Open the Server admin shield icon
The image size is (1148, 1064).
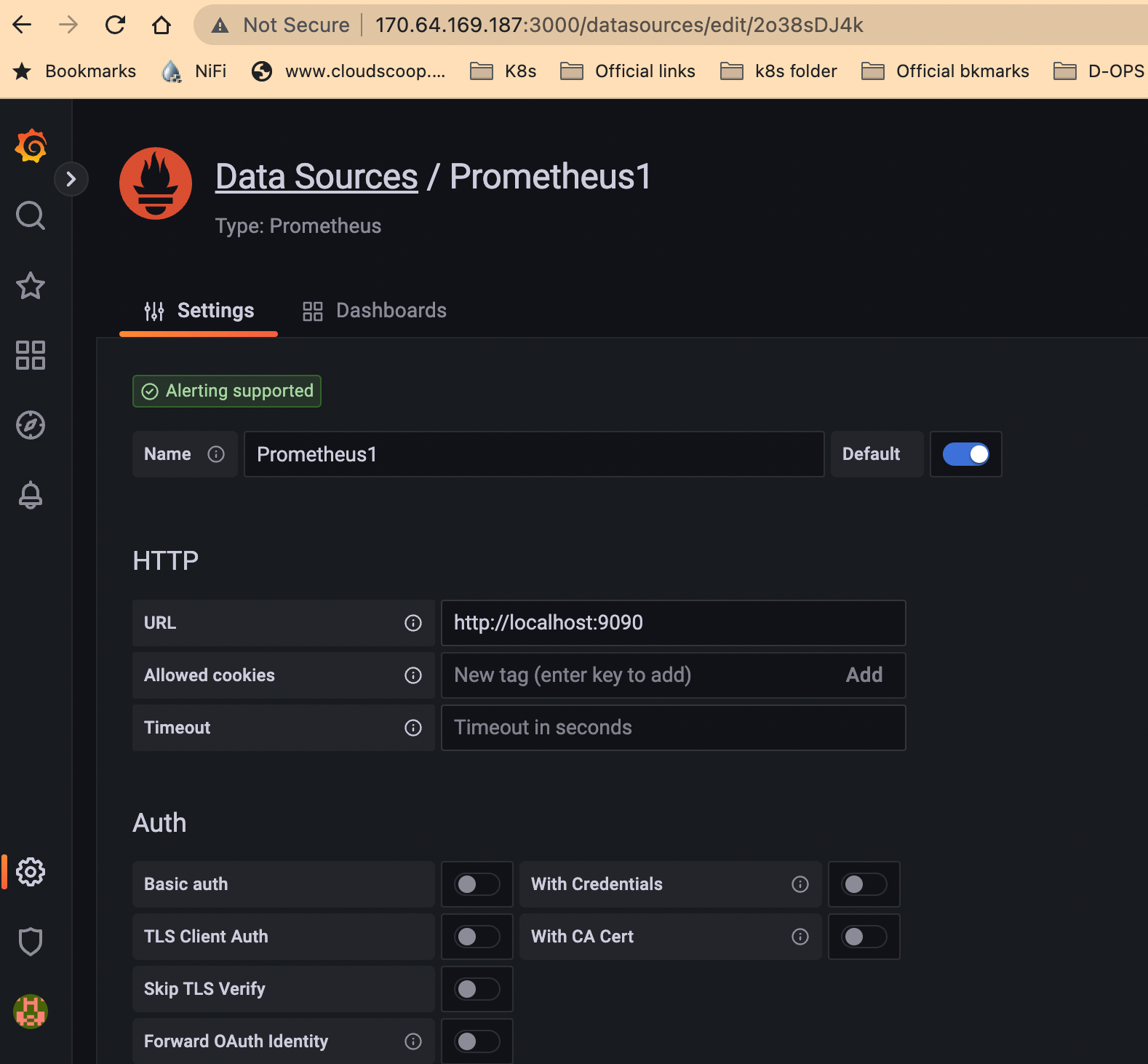pos(31,941)
